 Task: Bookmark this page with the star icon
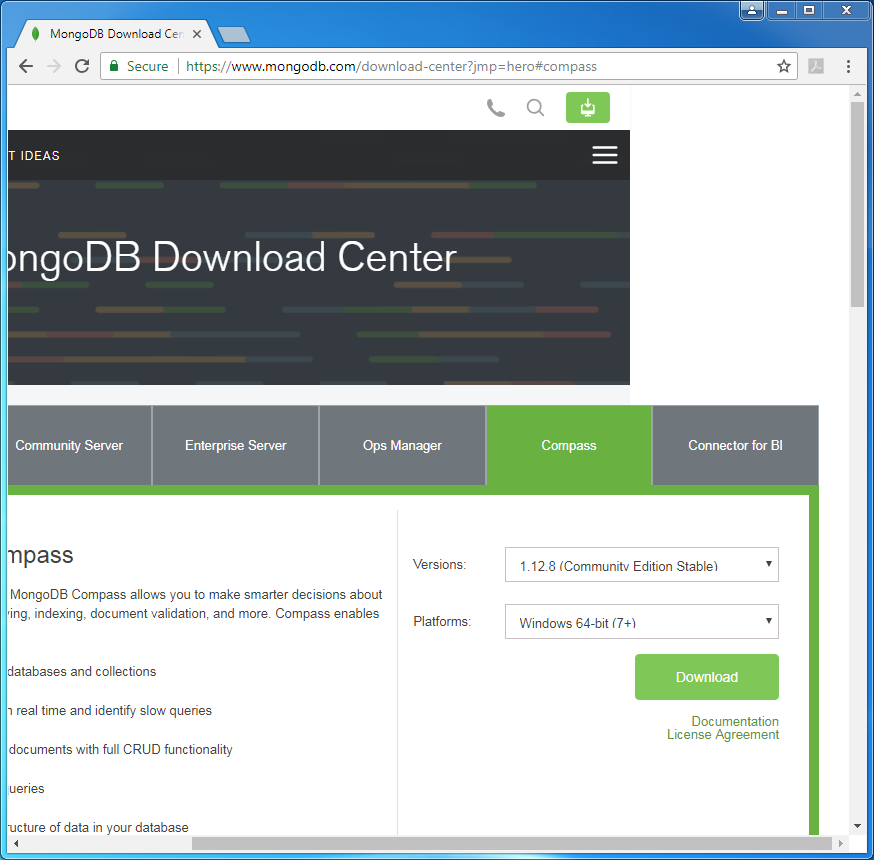[x=784, y=66]
